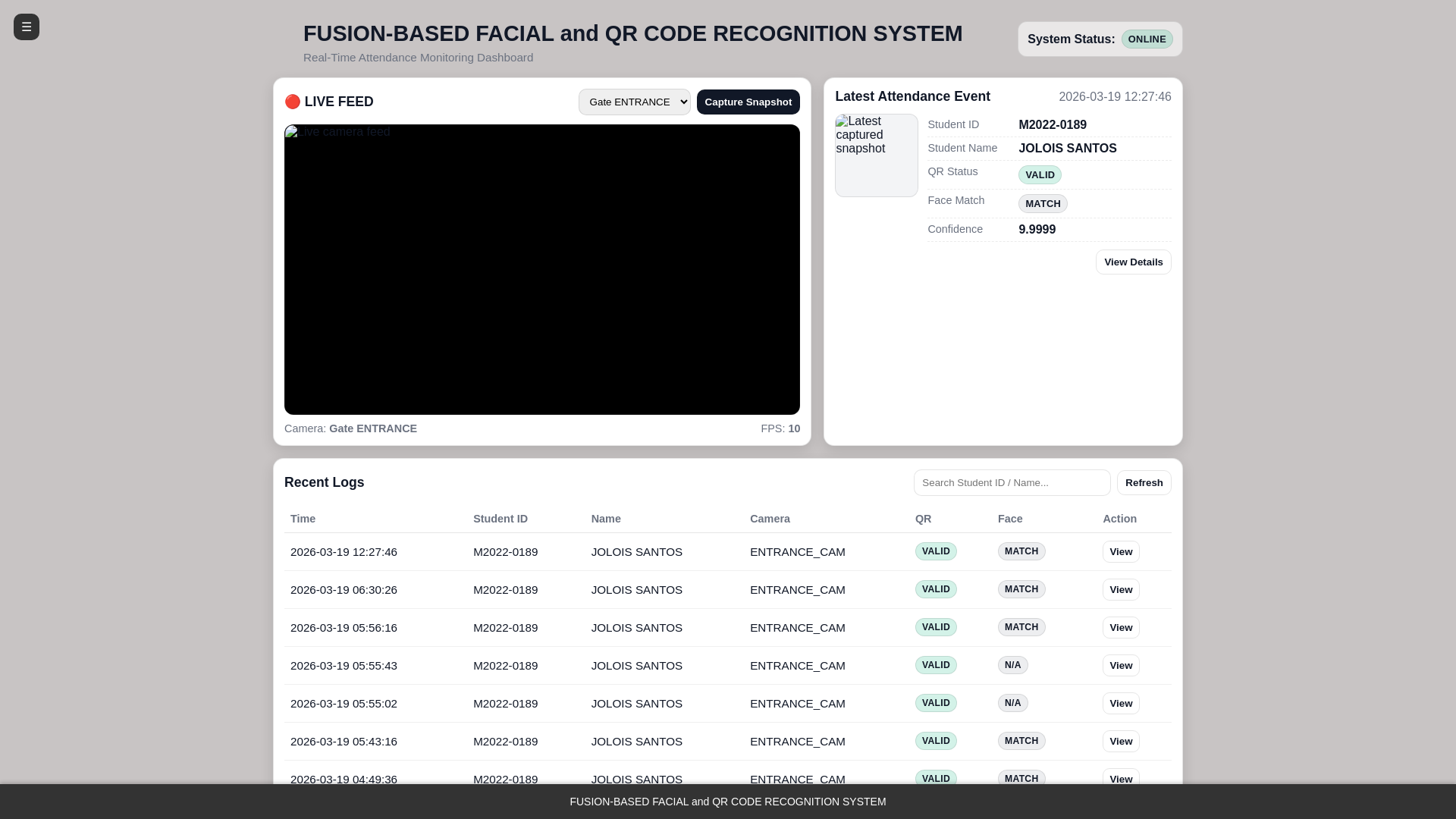Refresh the Recent Logs table

click(x=1144, y=482)
